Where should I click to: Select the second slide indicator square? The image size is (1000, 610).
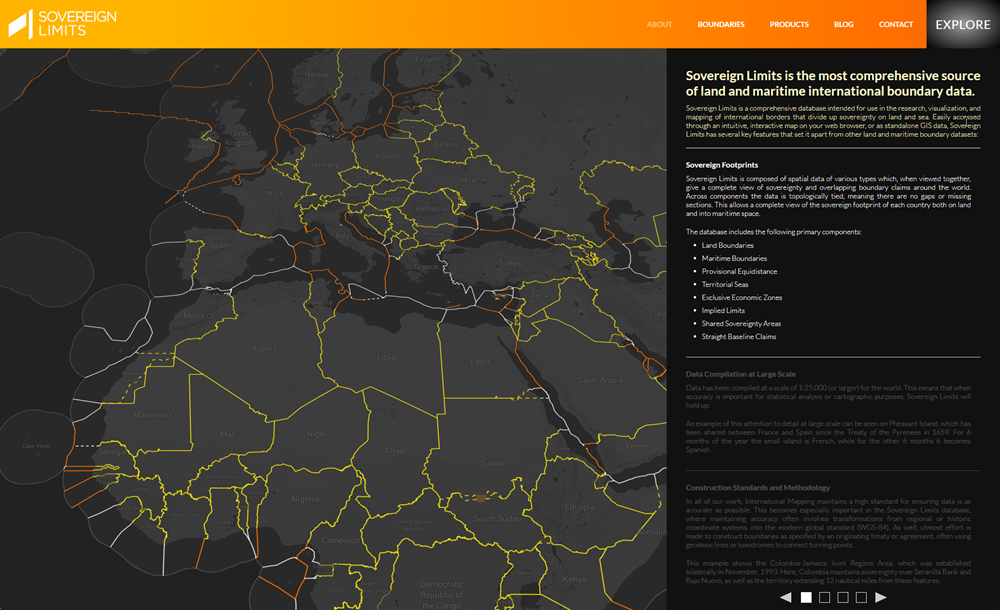click(x=825, y=597)
